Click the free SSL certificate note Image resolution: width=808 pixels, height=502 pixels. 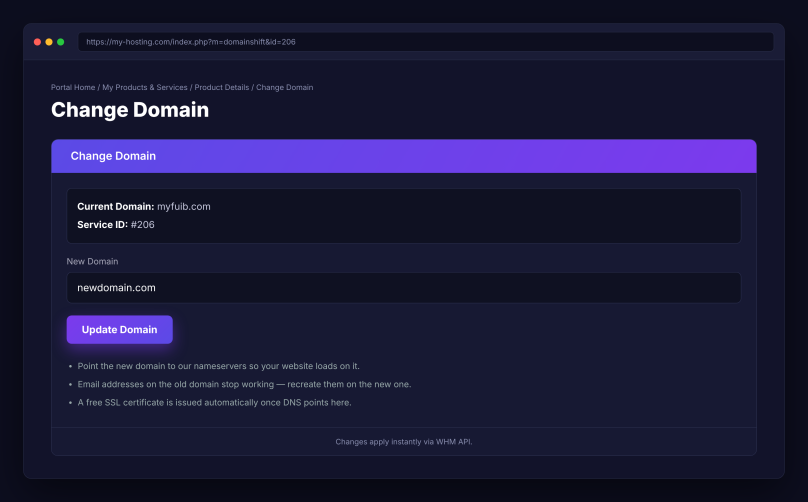click(x=214, y=403)
